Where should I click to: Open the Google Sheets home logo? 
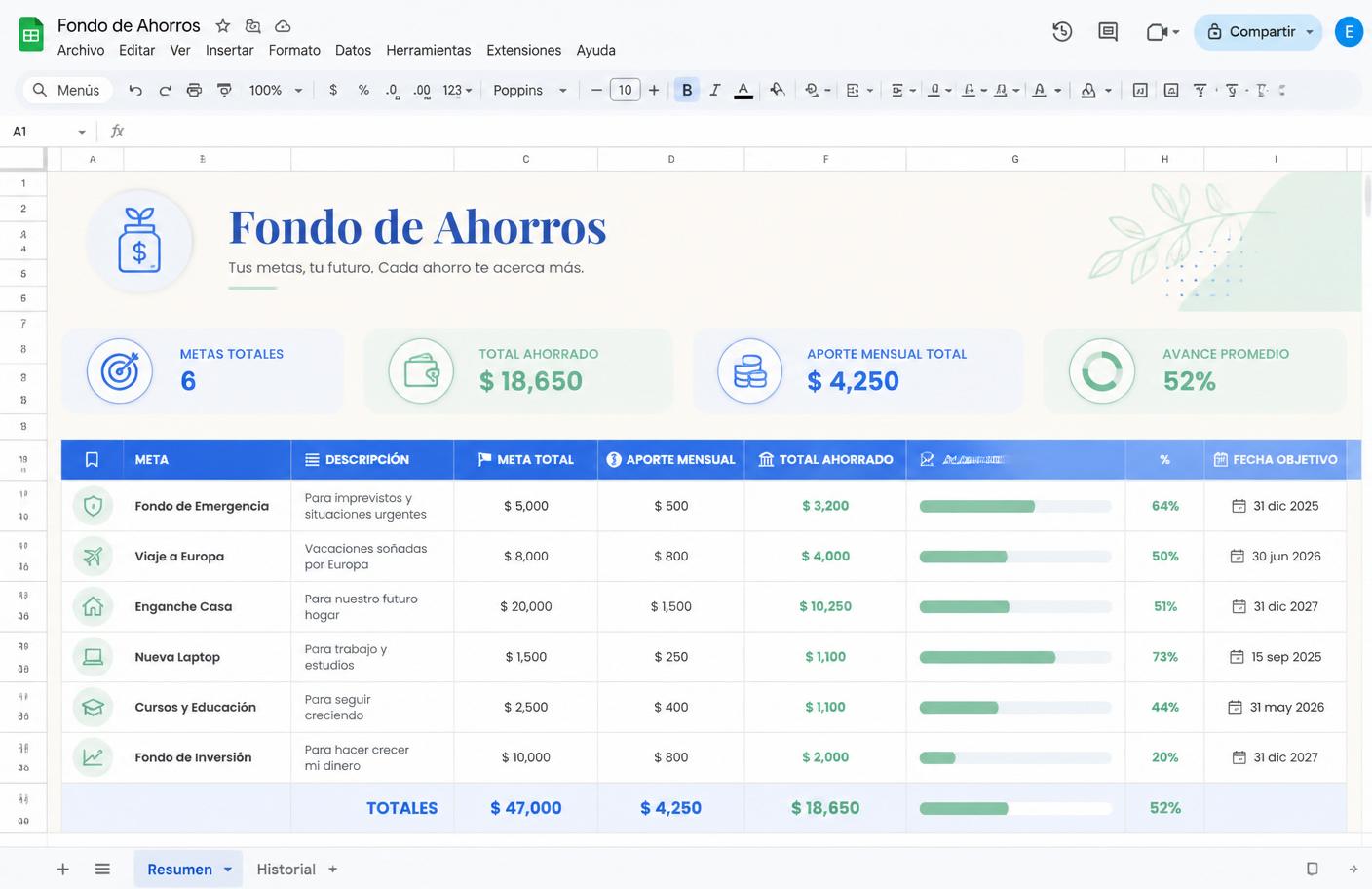[x=31, y=35]
